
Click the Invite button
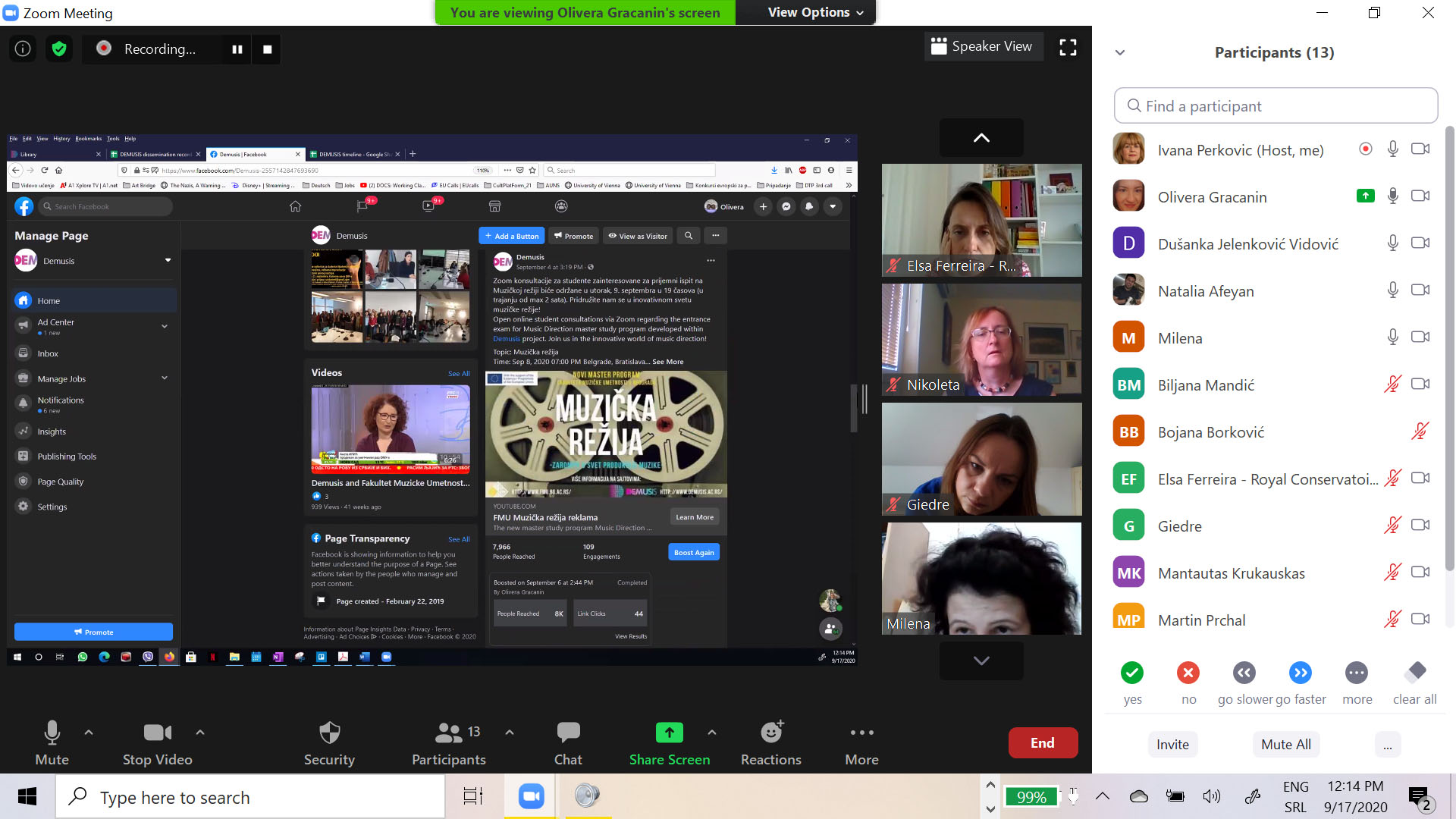coord(1172,745)
